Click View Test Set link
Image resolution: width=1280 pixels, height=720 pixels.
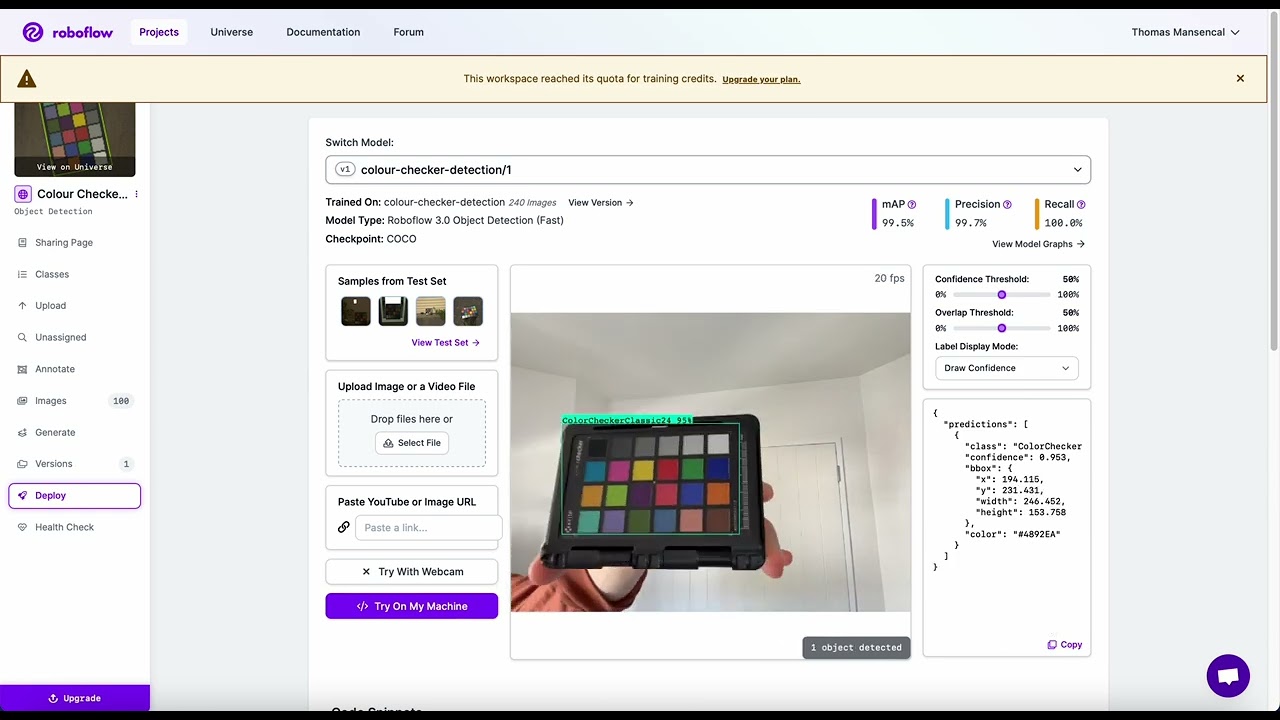coord(445,342)
